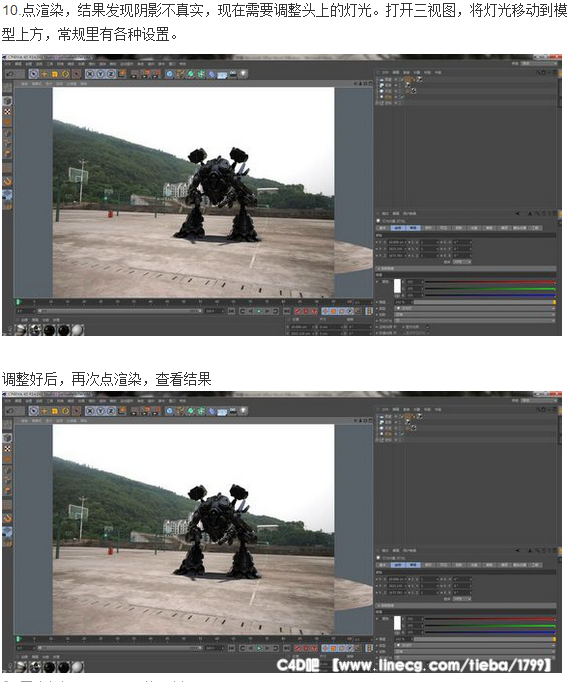
Task: Select Live Selection tool in second screenshot
Action: 33,411
